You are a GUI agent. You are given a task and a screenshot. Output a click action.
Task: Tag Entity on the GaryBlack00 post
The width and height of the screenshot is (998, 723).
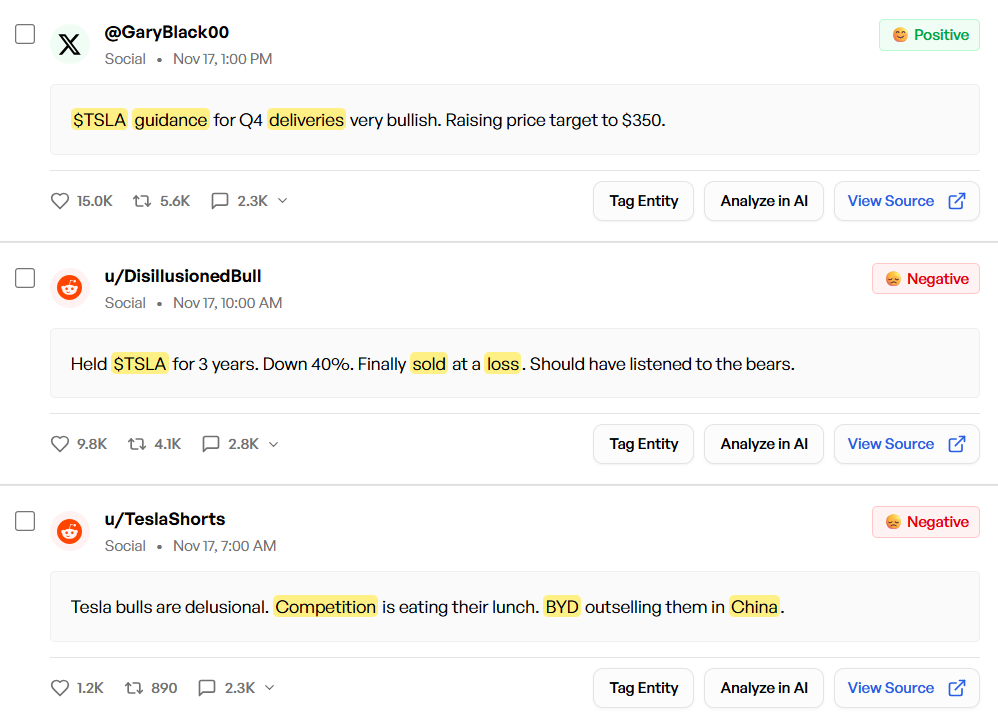[643, 201]
